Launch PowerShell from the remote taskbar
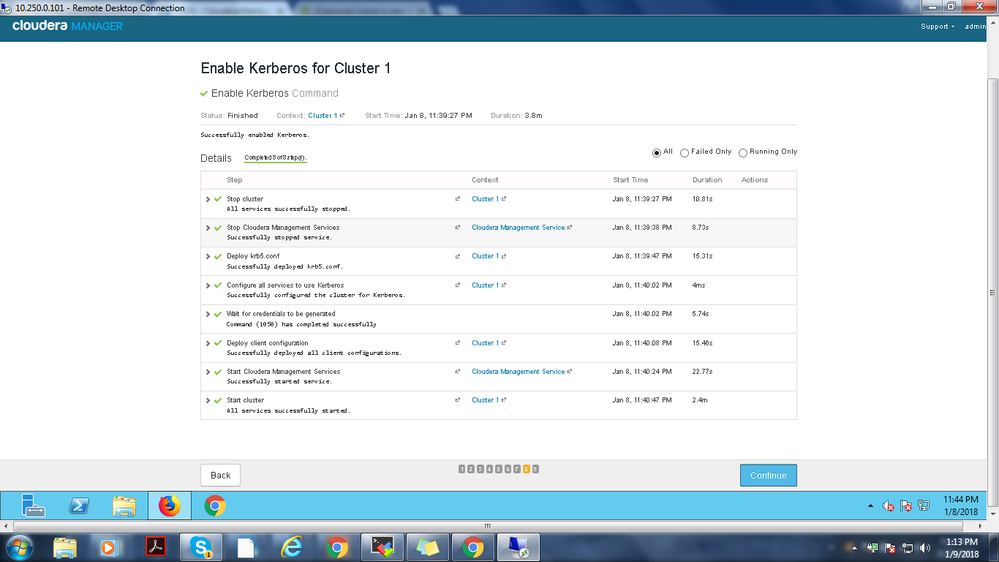This screenshot has height=562, width=999. (x=79, y=506)
